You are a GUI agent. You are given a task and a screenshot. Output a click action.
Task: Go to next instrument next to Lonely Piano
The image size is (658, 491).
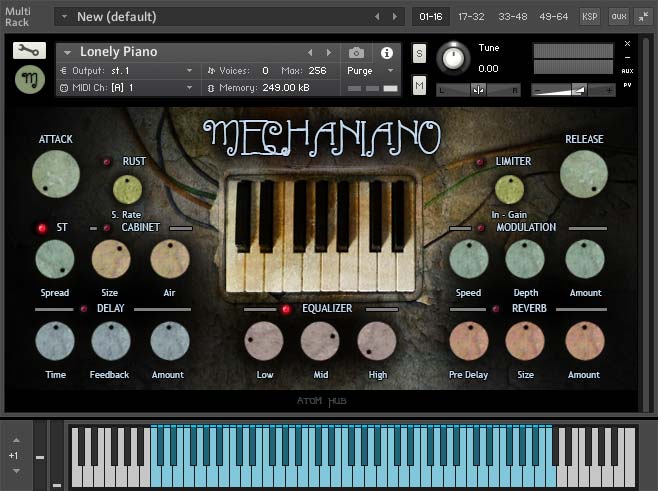pyautogui.click(x=329, y=52)
